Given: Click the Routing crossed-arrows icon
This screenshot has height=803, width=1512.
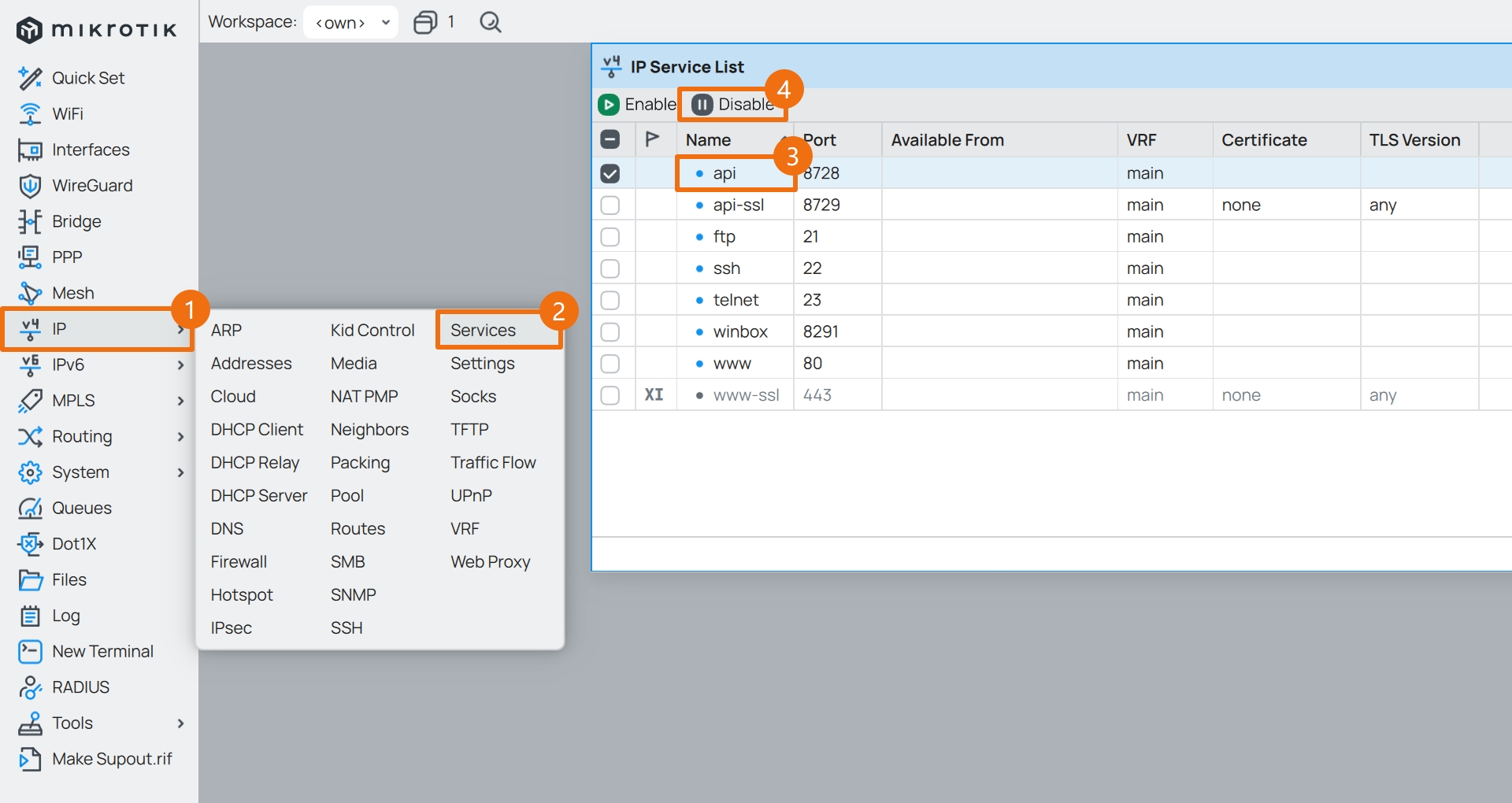Looking at the screenshot, I should pyautogui.click(x=30, y=436).
